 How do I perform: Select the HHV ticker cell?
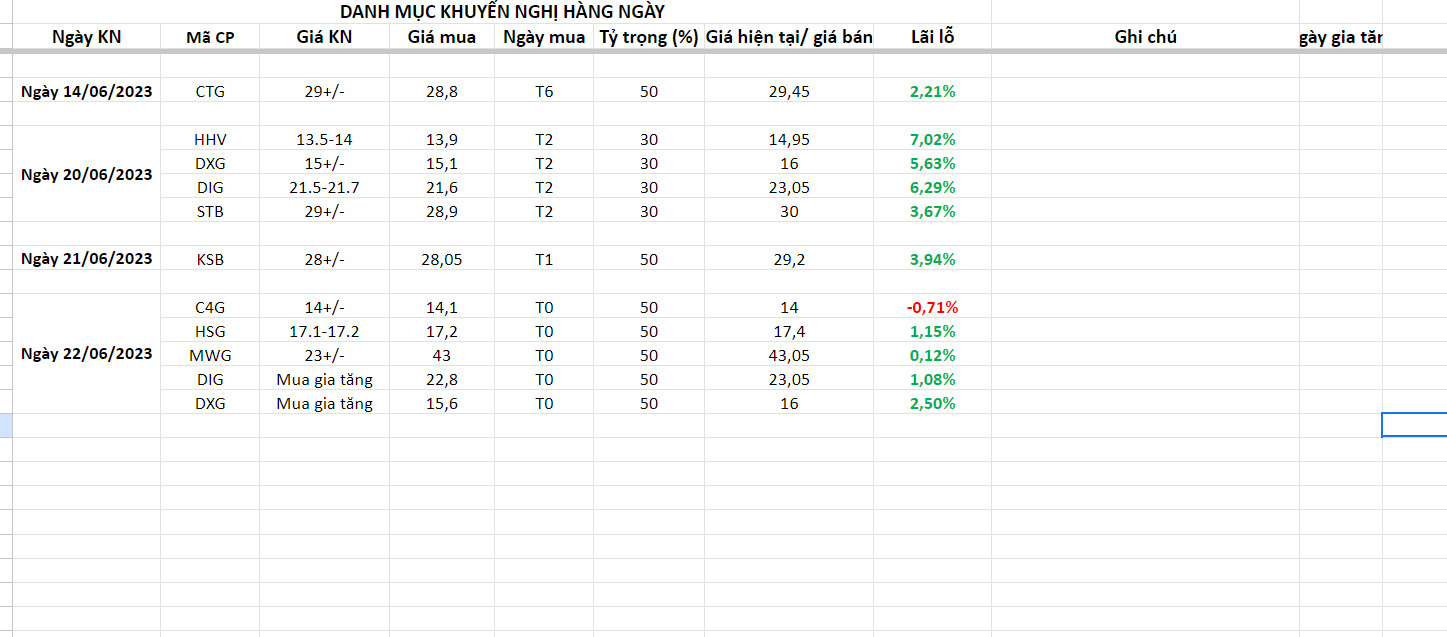210,139
